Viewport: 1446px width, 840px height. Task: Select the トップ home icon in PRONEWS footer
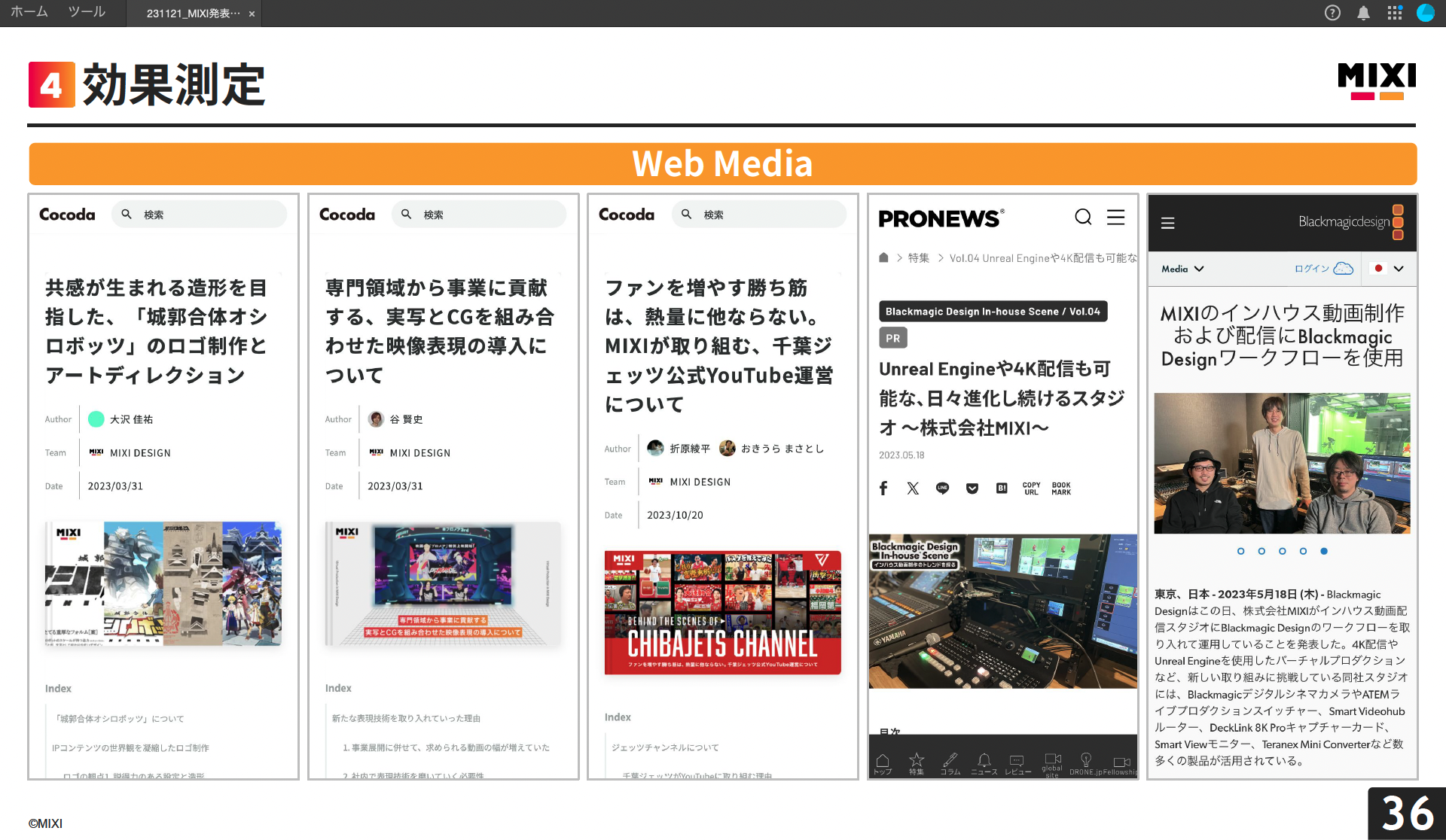click(x=883, y=760)
